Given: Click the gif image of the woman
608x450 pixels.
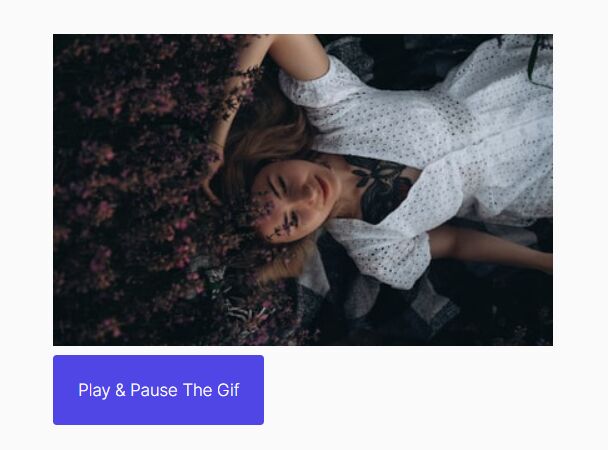Looking at the screenshot, I should pyautogui.click(x=303, y=190).
